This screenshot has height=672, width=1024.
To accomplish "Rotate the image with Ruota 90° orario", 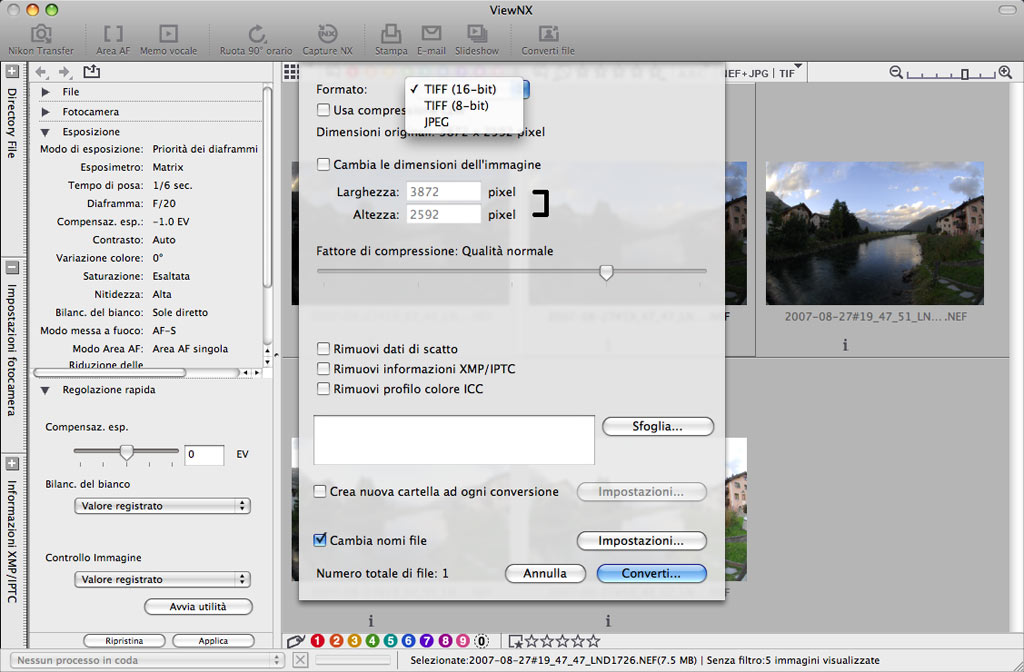I will tap(256, 40).
